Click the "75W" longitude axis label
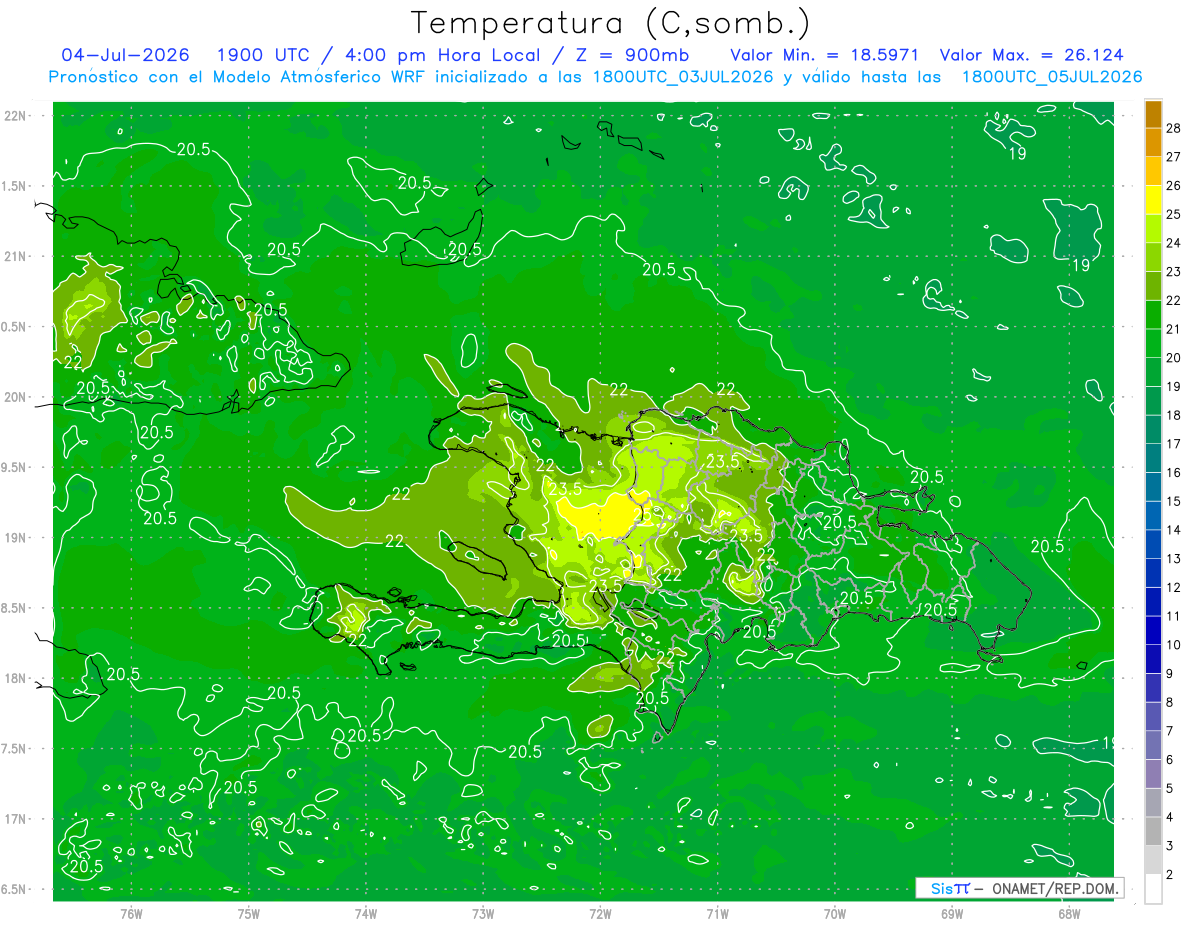 pos(248,913)
